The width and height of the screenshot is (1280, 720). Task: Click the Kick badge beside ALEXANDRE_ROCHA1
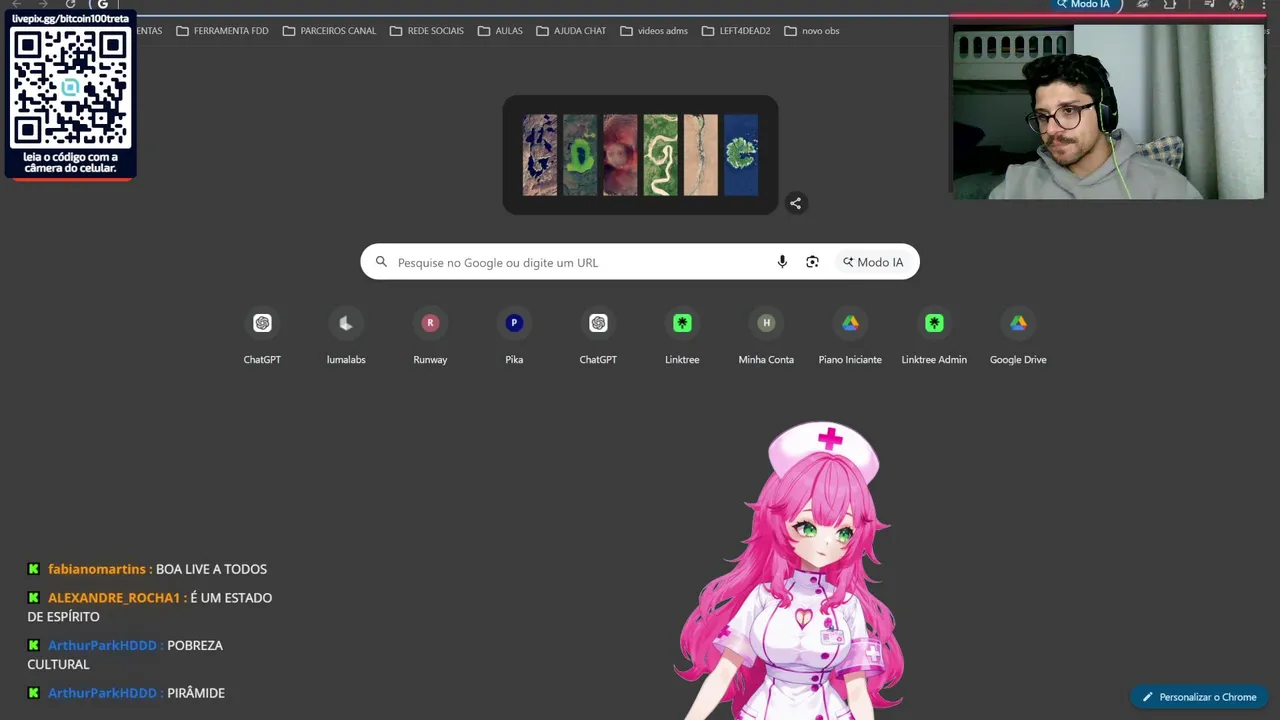pyautogui.click(x=34, y=598)
